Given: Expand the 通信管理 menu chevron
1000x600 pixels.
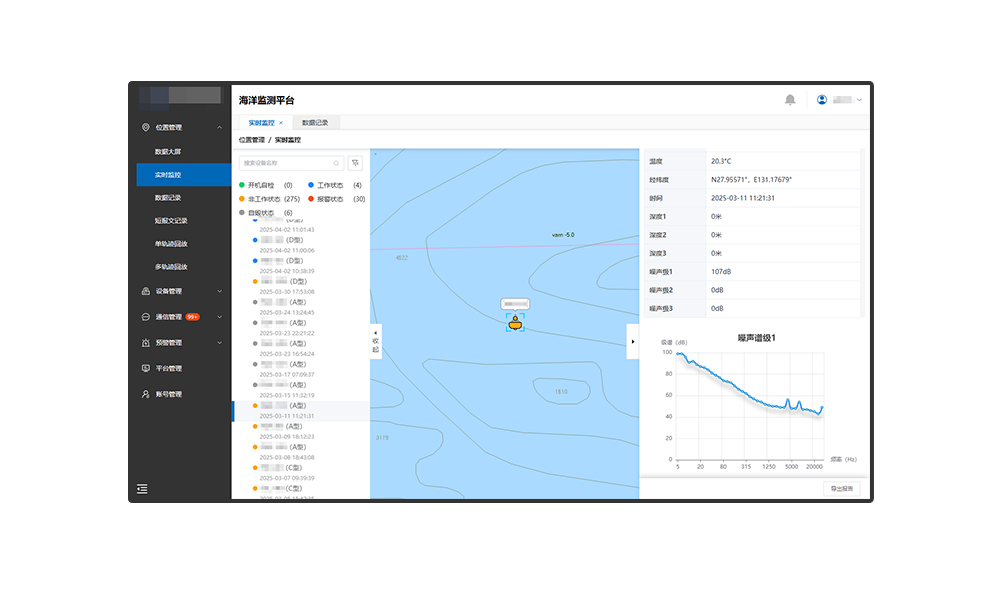Looking at the screenshot, I should (219, 317).
